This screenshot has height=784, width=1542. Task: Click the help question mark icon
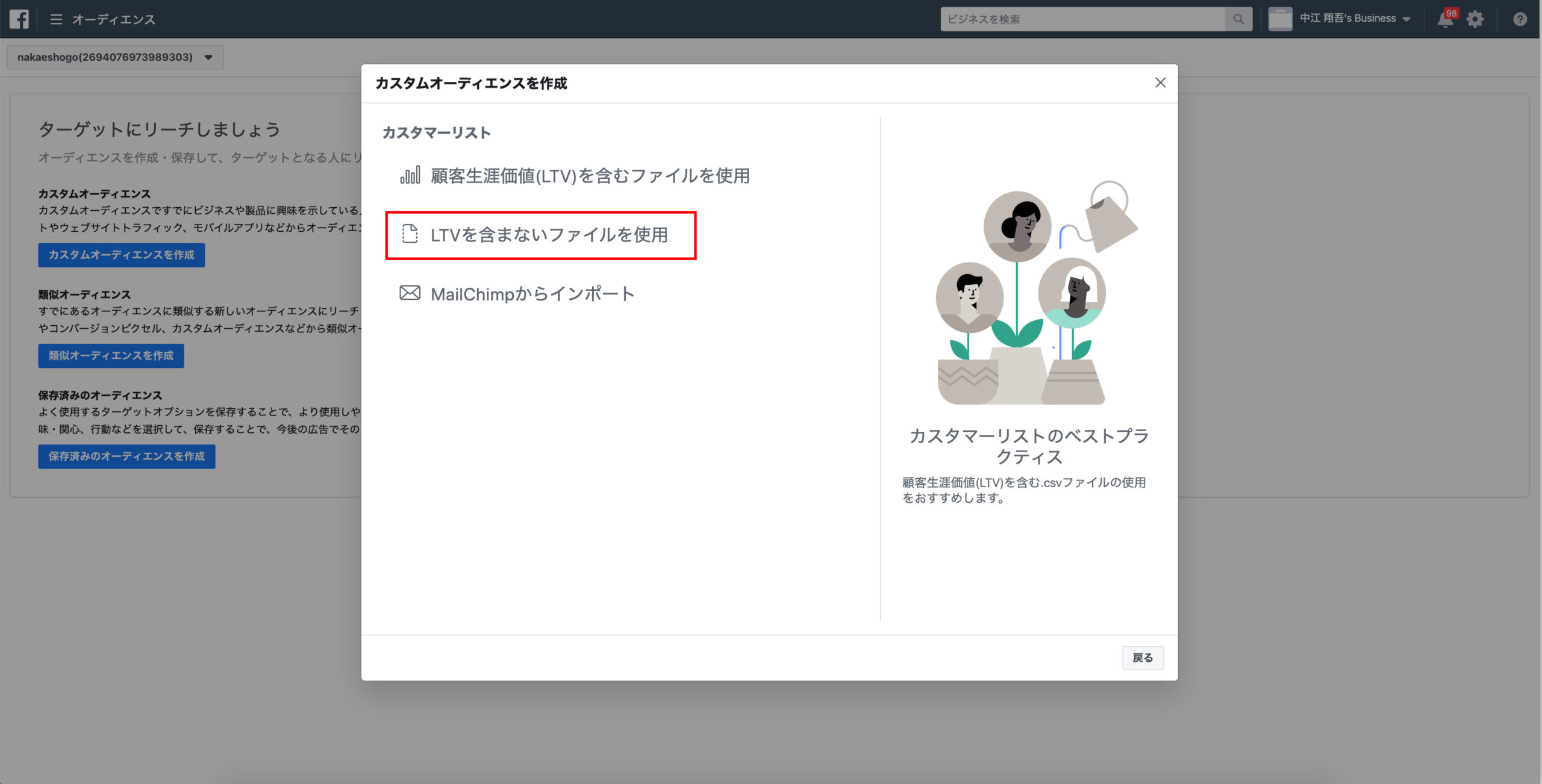[x=1520, y=19]
